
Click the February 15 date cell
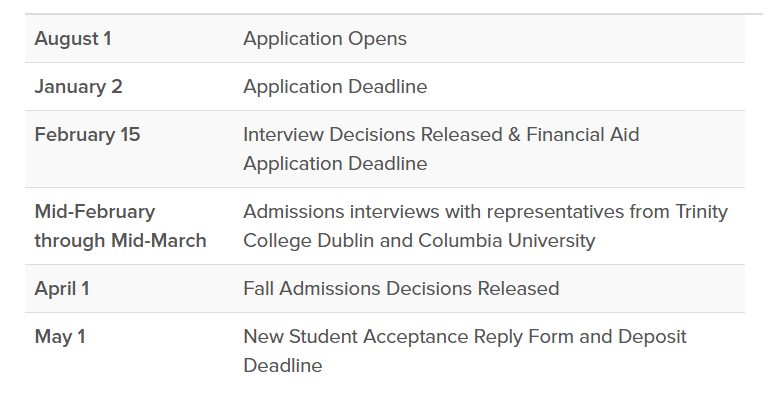point(87,134)
